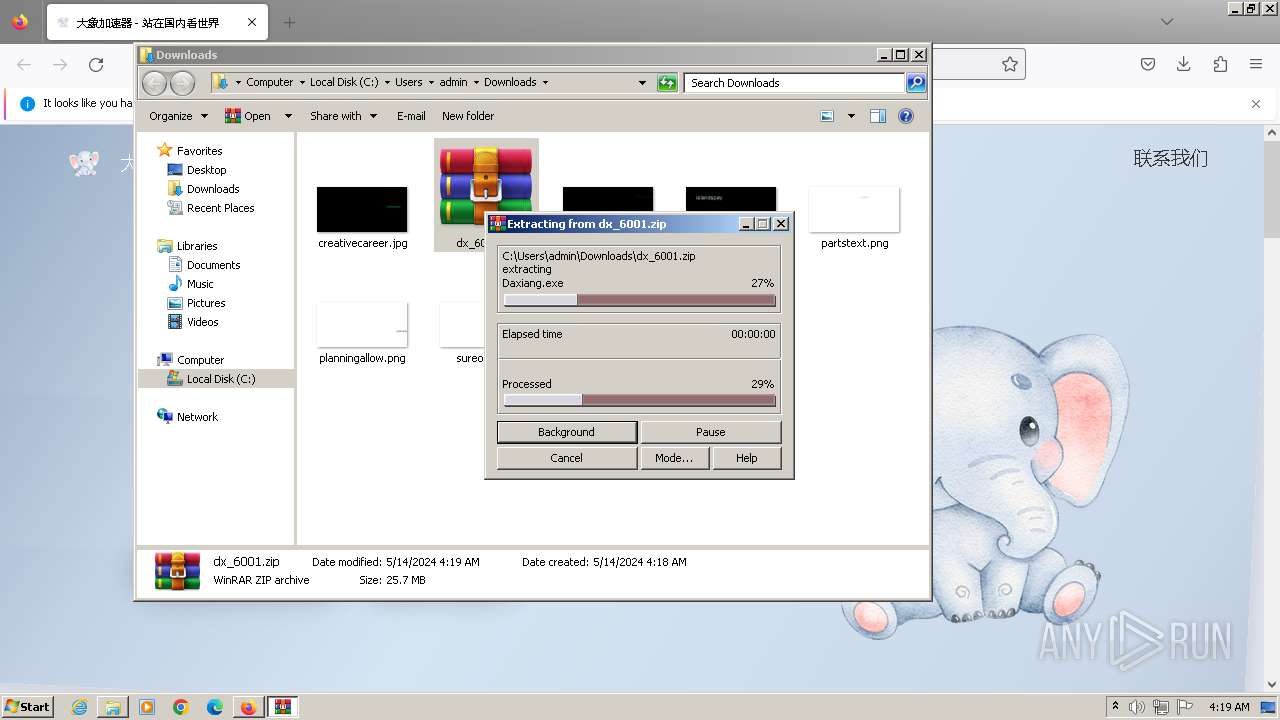This screenshot has width=1280, height=720.
Task: Click the Daxiang.exe file progress bar
Action: pos(639,300)
